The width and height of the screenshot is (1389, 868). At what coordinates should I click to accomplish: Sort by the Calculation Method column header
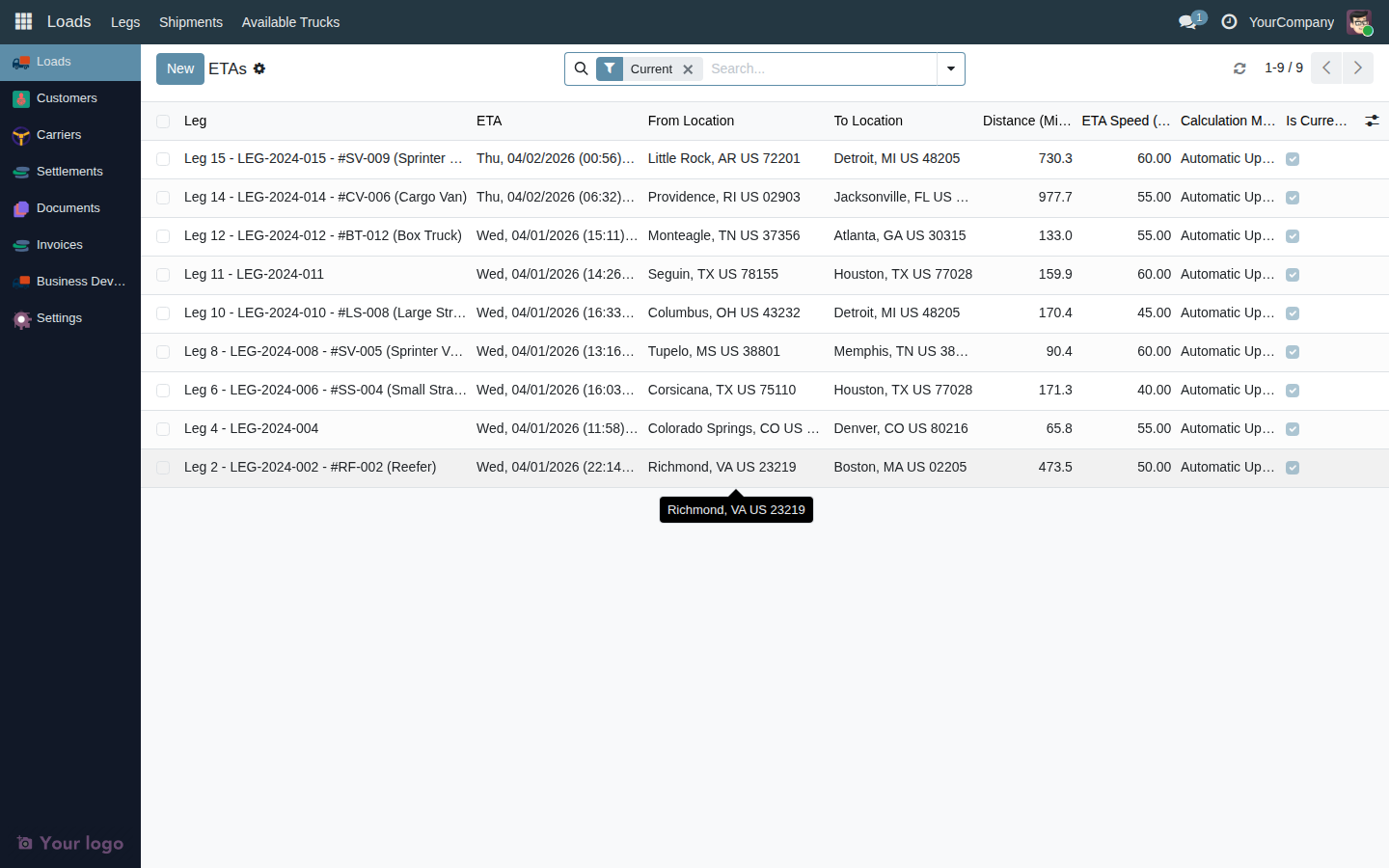point(1228,121)
